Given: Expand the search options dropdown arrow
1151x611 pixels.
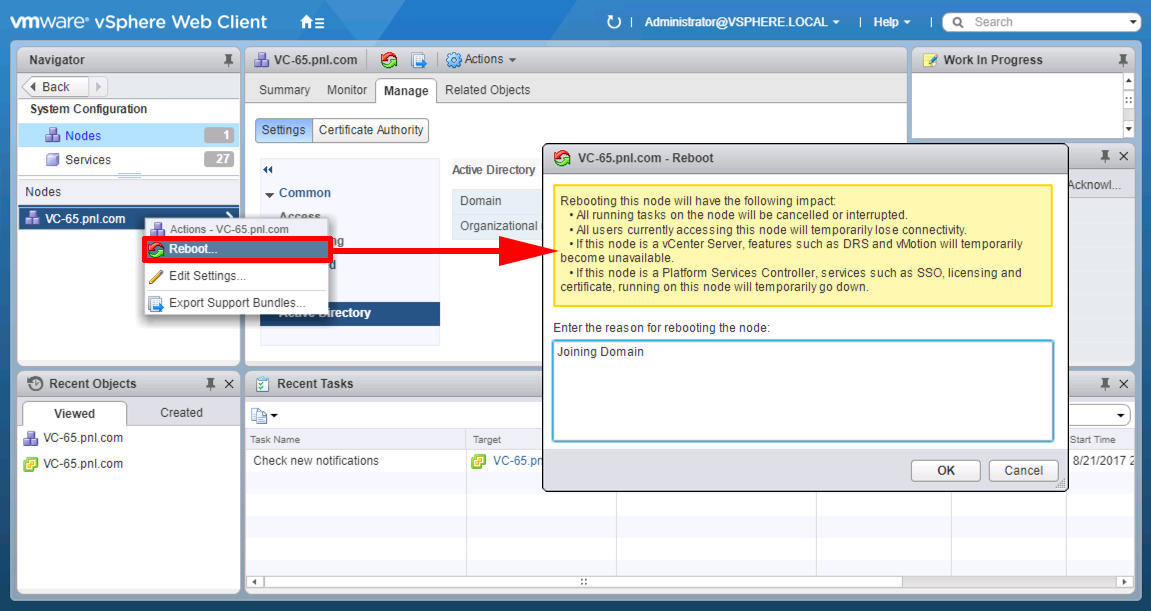Looking at the screenshot, I should (1133, 23).
